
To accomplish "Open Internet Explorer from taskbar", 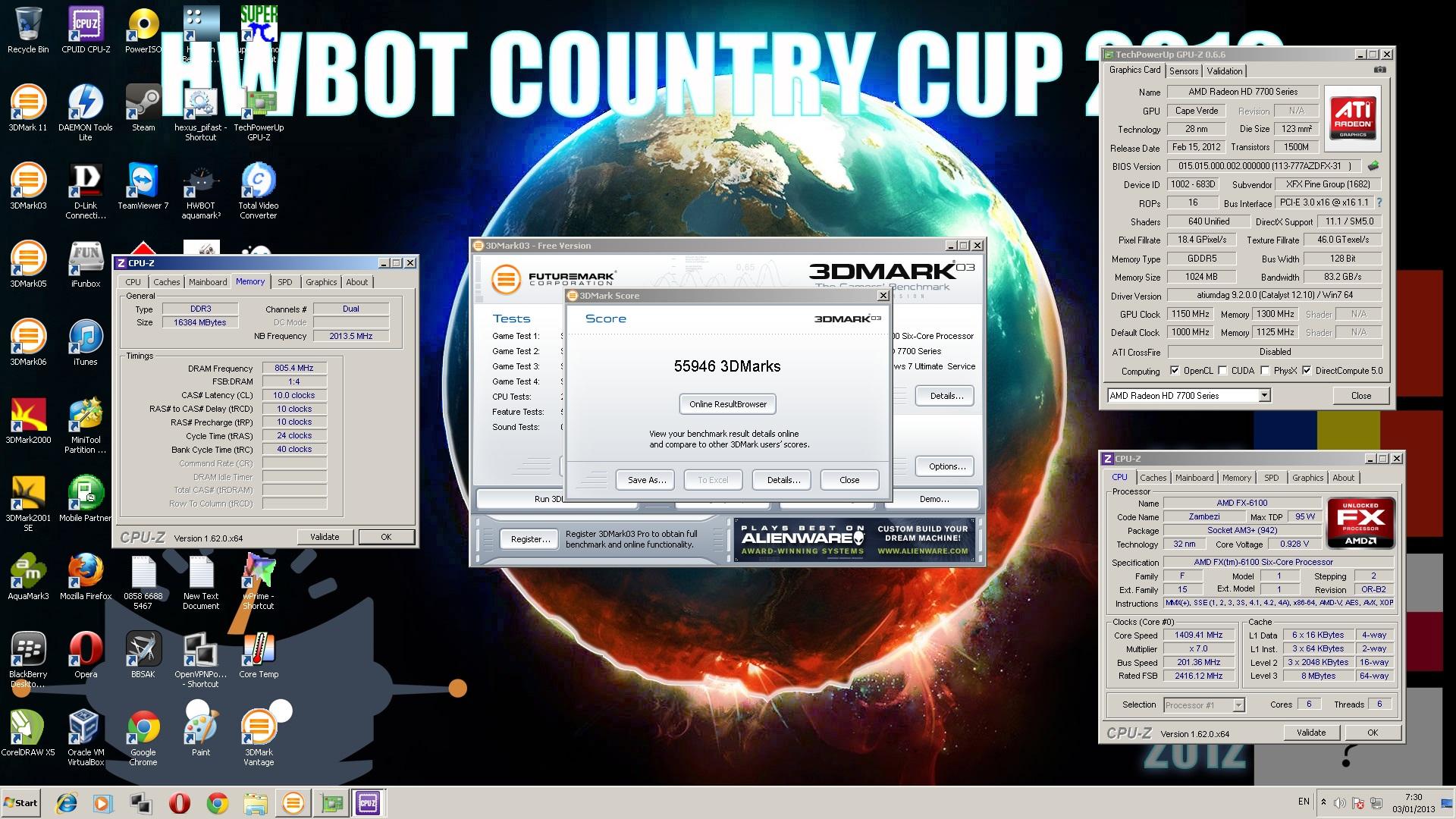I will [67, 803].
